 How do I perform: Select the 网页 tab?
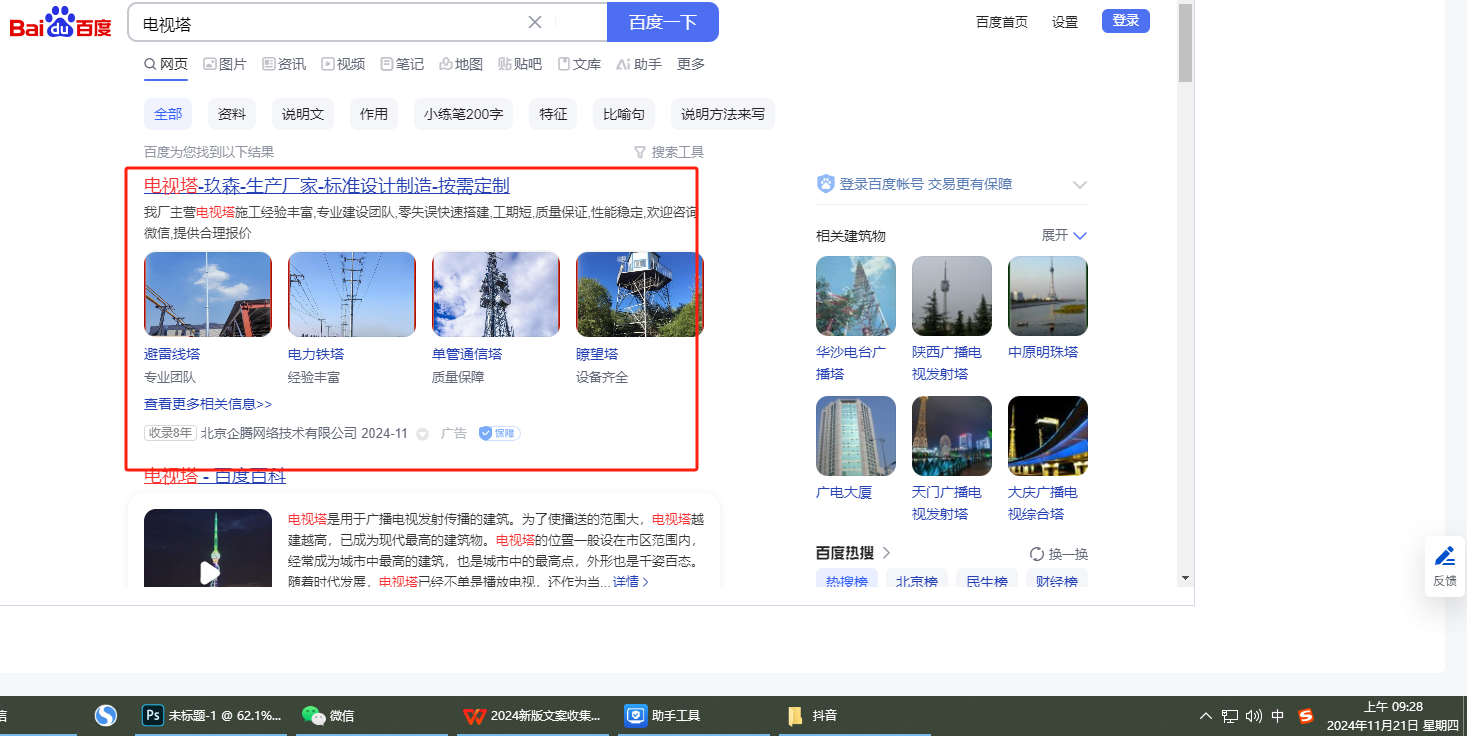166,64
